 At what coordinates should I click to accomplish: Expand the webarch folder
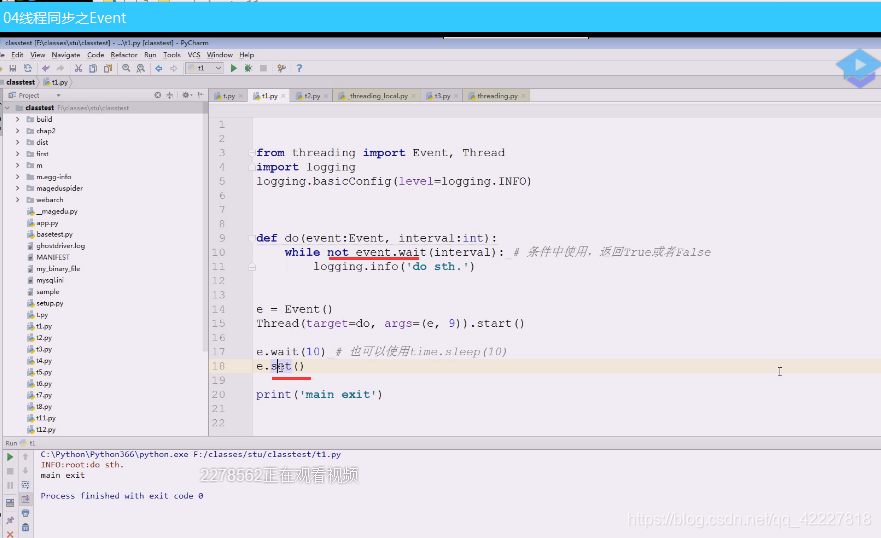coord(17,200)
